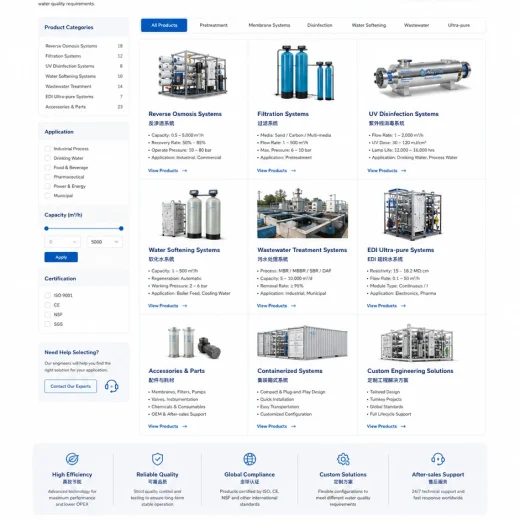The image size is (520, 520).
Task: Click the Reliable Quality shield icon
Action: point(157,459)
